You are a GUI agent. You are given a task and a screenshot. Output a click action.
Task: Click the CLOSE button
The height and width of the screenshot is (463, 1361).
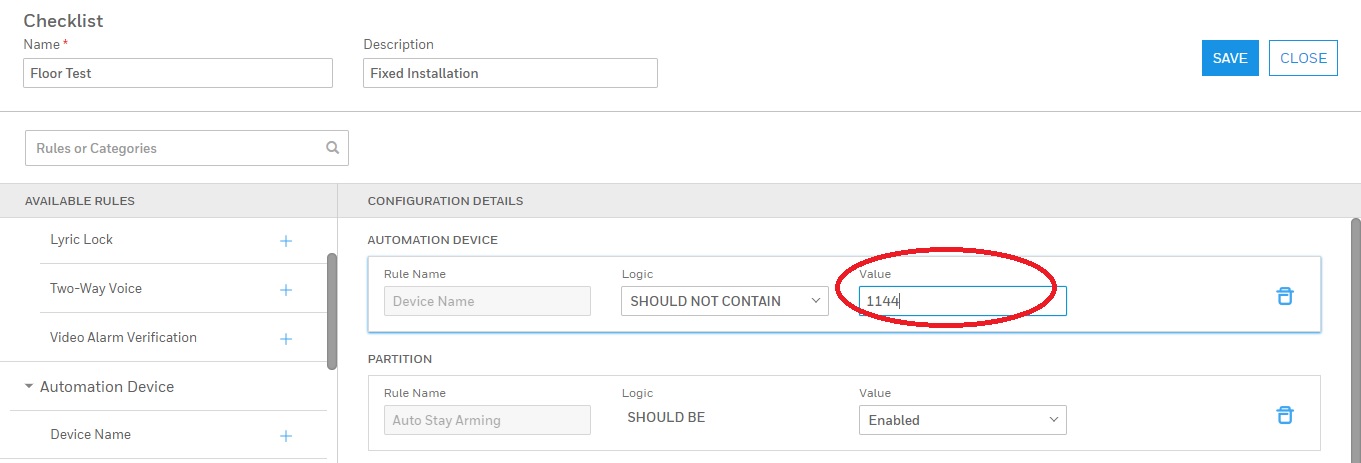pos(1302,58)
